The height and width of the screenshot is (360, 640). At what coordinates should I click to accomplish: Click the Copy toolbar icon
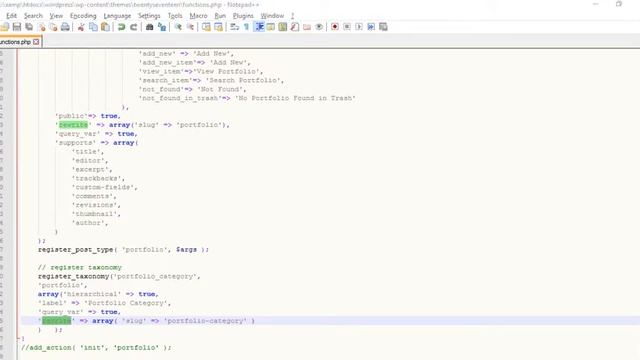pyautogui.click(x=93, y=27)
